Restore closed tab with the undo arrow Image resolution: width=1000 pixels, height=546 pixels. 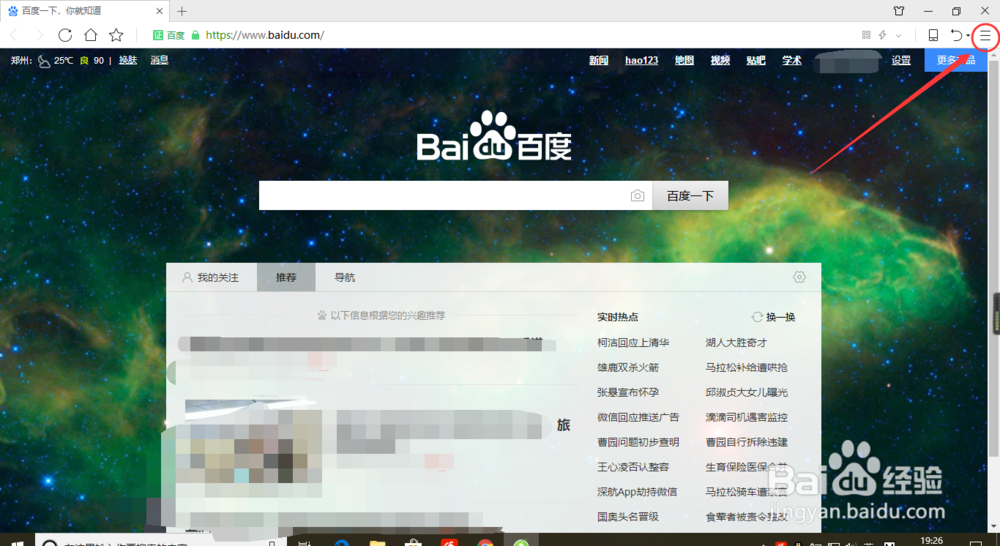(955, 35)
